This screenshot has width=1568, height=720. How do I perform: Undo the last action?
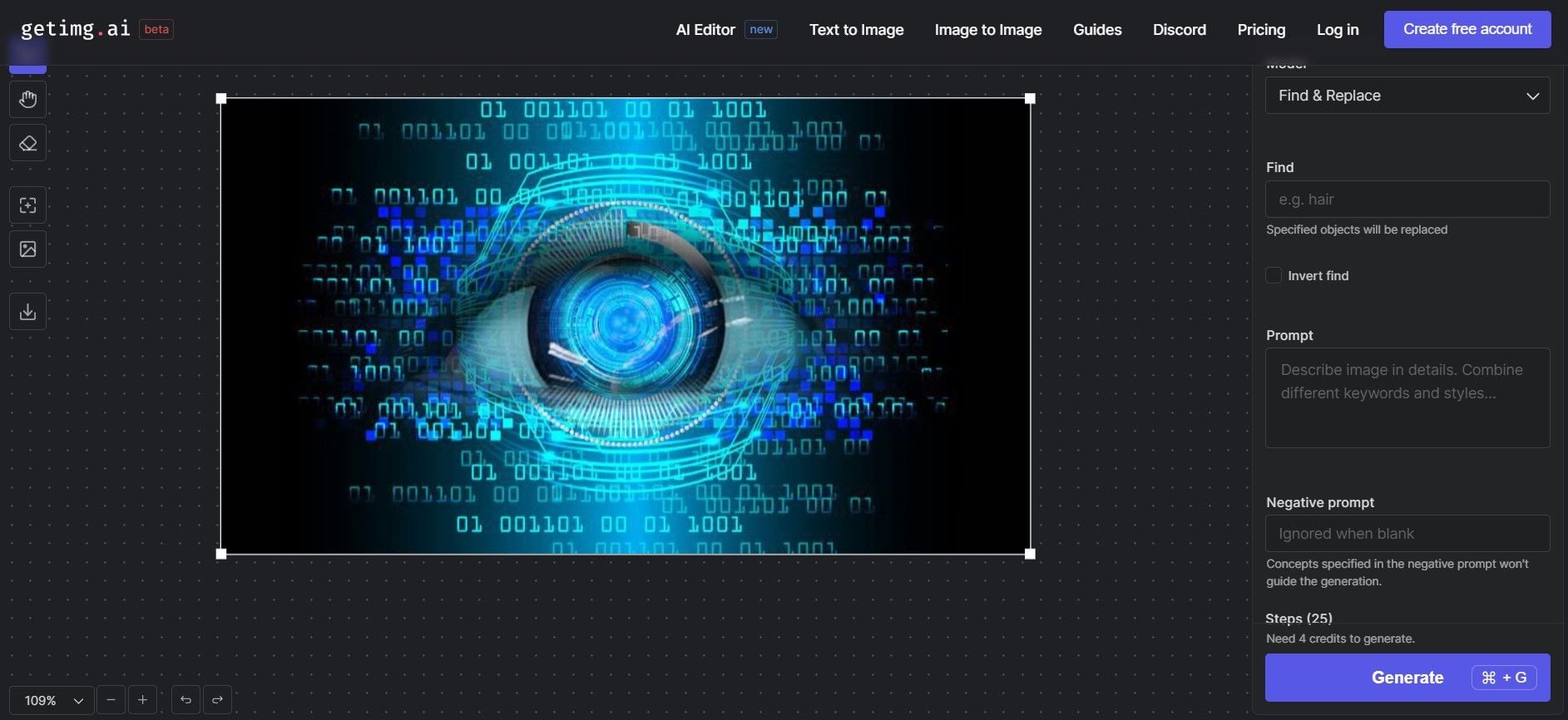[185, 700]
